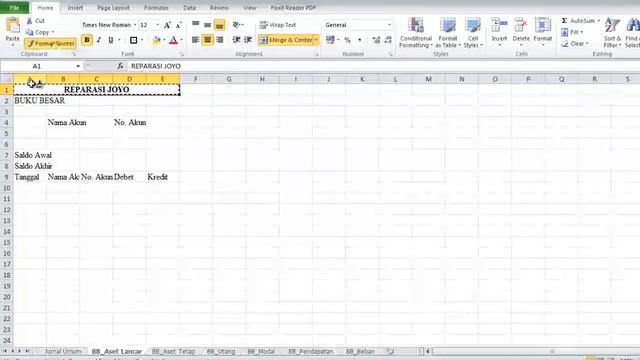Screen dimensions: 640x360
Task: Click the Orientation text rotation icon
Action: (236, 24)
